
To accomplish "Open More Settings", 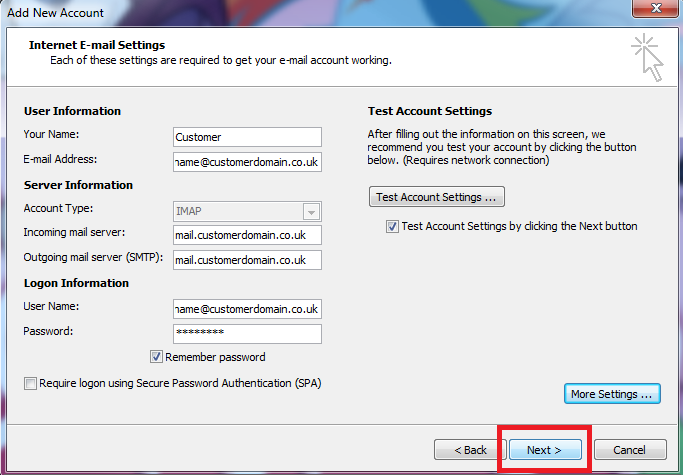I will pyautogui.click(x=612, y=394).
